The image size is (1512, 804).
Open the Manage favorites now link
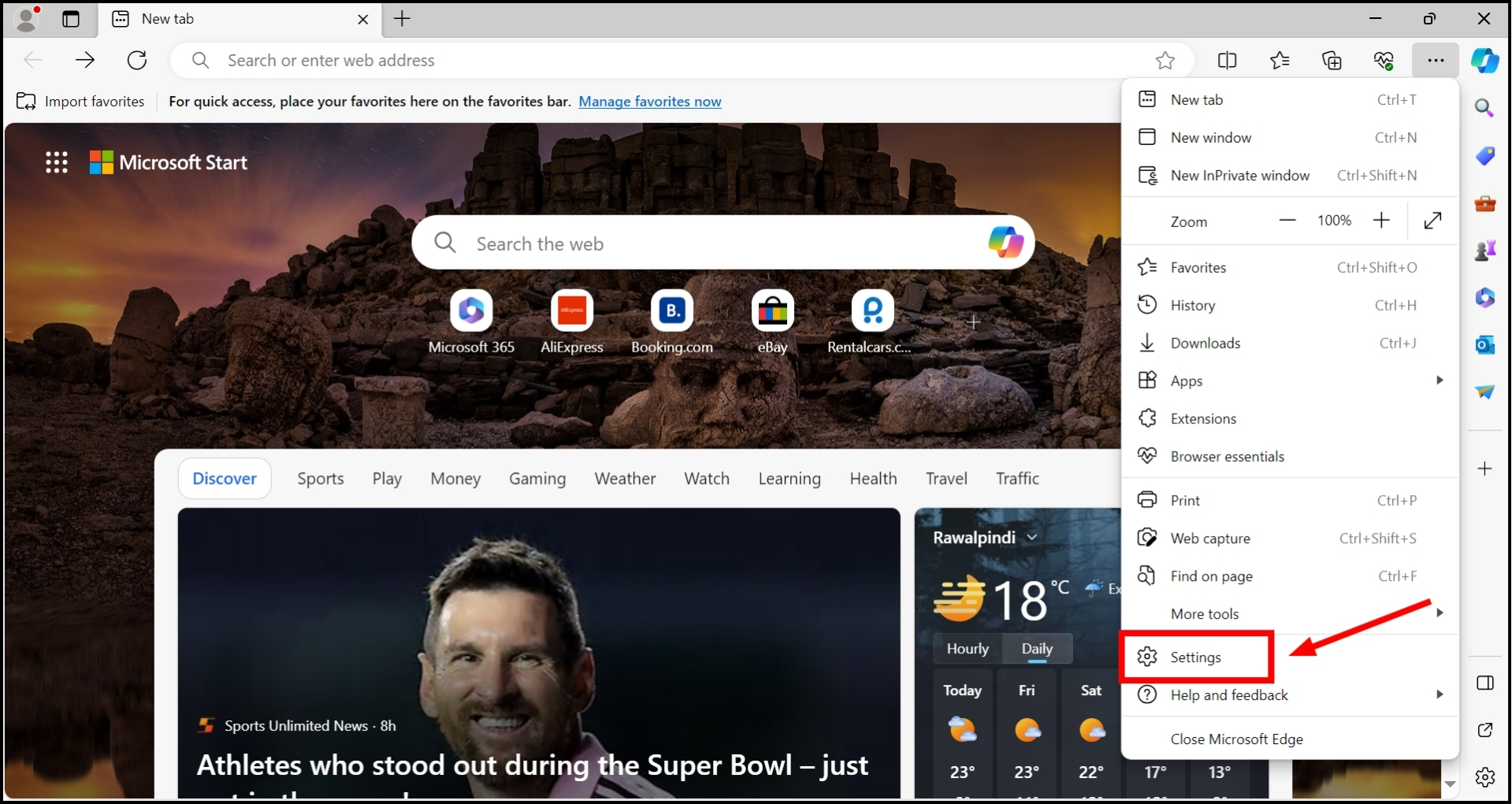(x=650, y=101)
